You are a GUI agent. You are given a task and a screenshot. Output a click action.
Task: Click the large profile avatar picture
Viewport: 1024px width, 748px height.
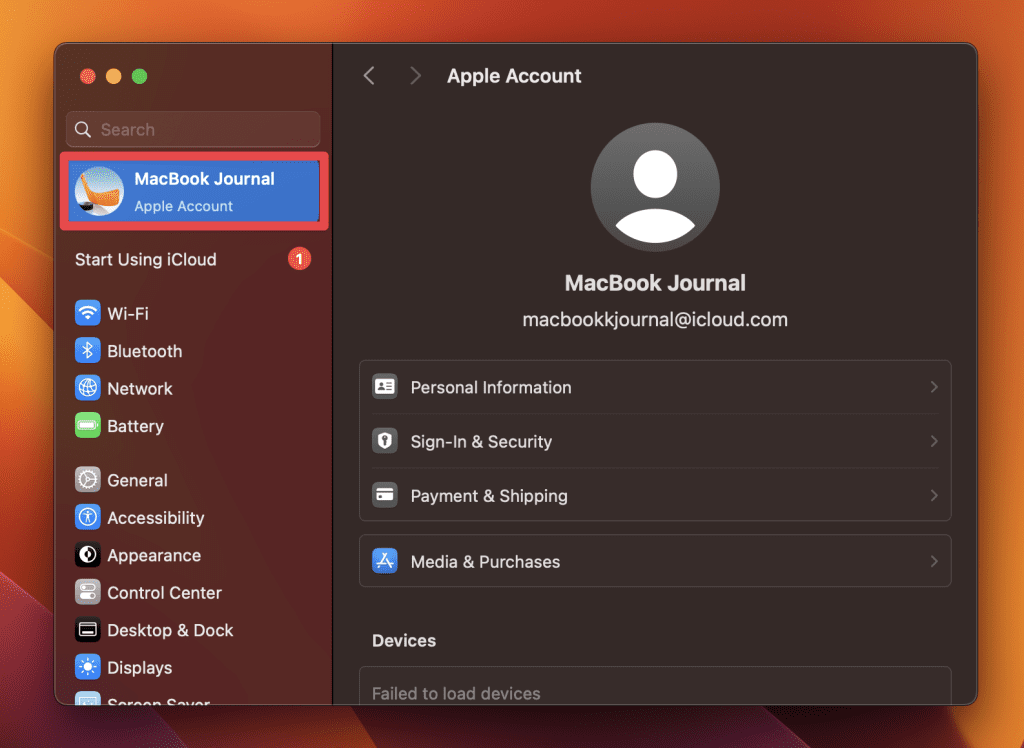(655, 187)
